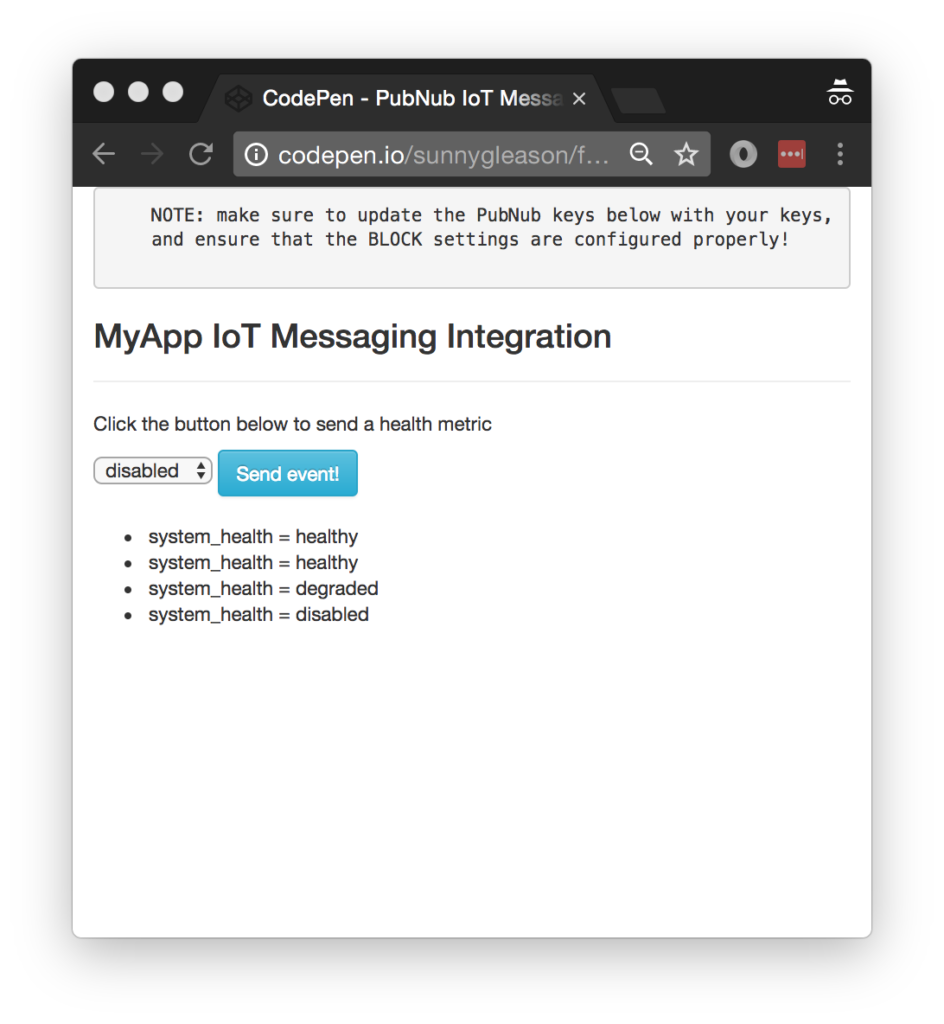Open the red password manager extension
This screenshot has width=944, height=1024.
tap(791, 154)
